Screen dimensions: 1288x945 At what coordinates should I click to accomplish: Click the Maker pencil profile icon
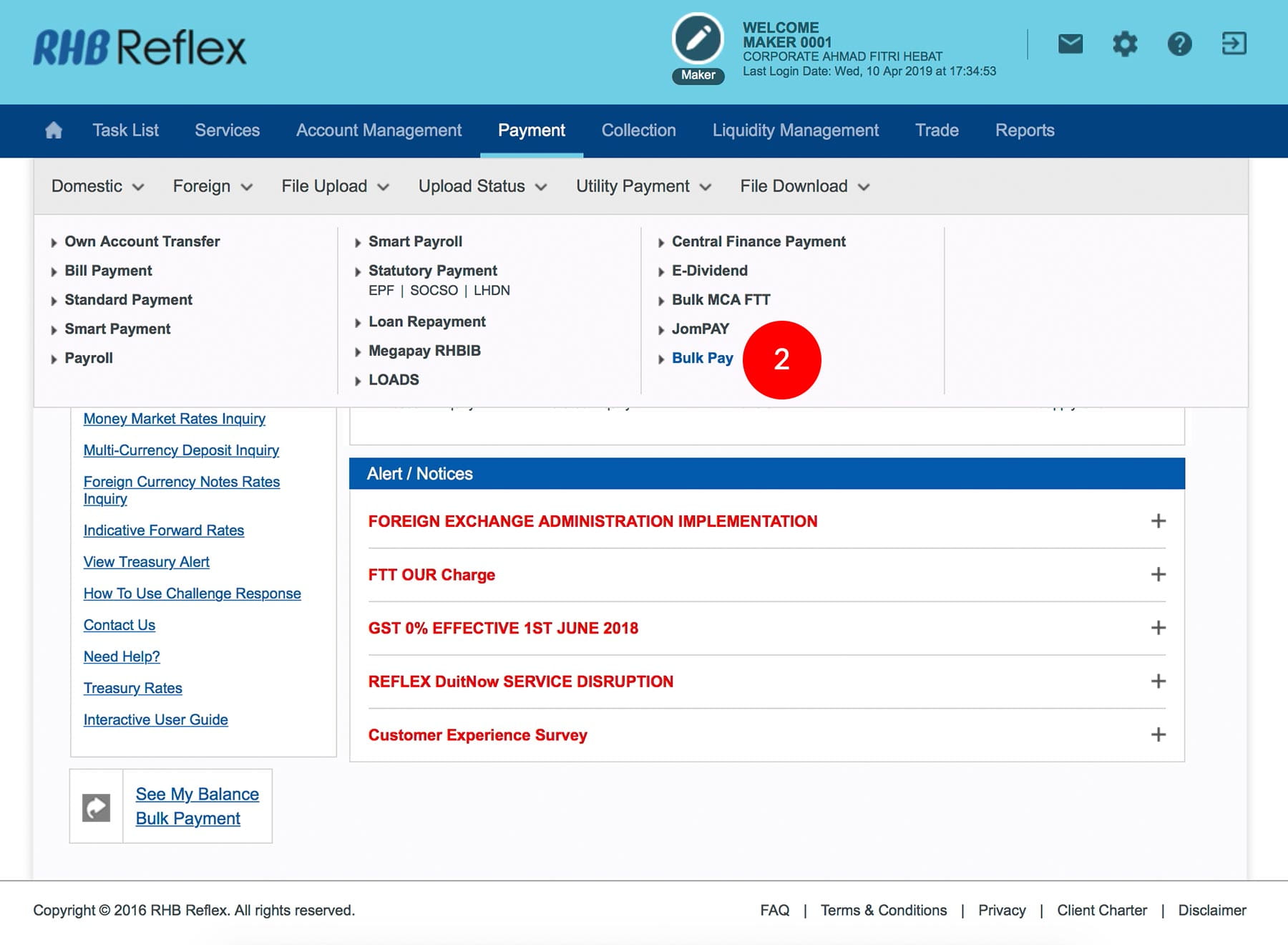(x=698, y=39)
